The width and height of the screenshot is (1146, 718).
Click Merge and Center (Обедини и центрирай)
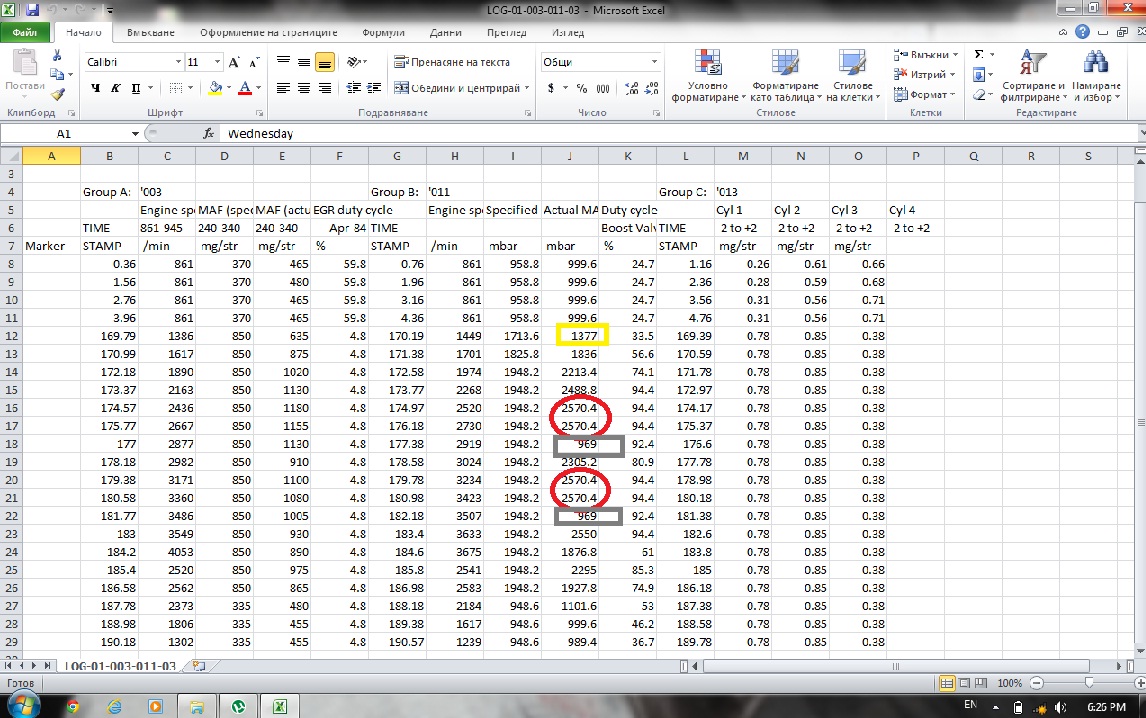(x=457, y=88)
